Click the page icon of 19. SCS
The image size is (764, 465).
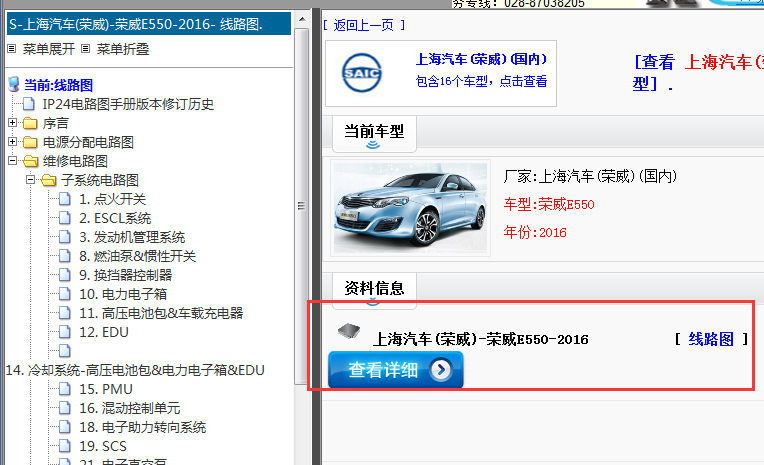click(x=65, y=446)
